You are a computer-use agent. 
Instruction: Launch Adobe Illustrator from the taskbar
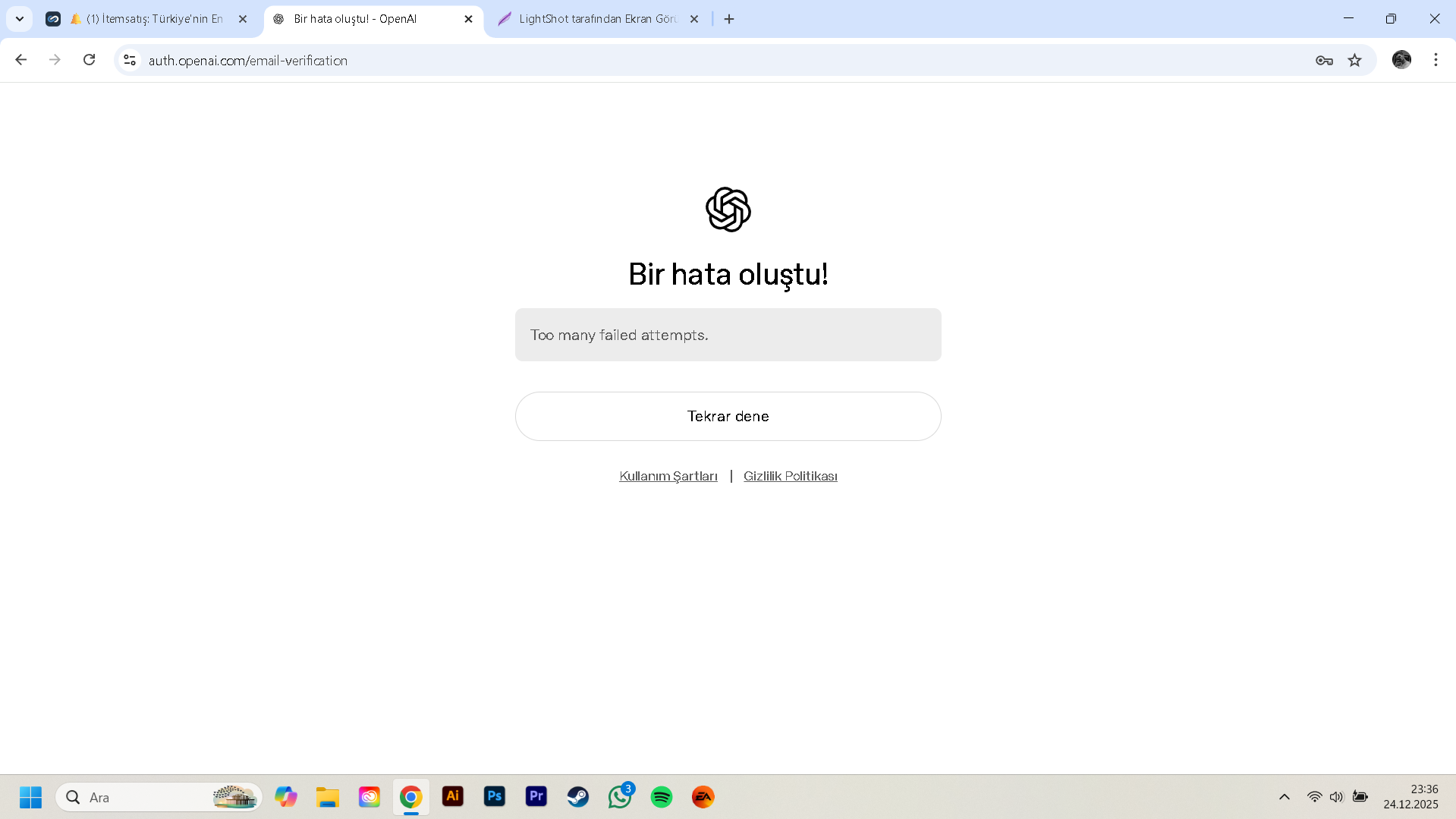click(x=453, y=797)
